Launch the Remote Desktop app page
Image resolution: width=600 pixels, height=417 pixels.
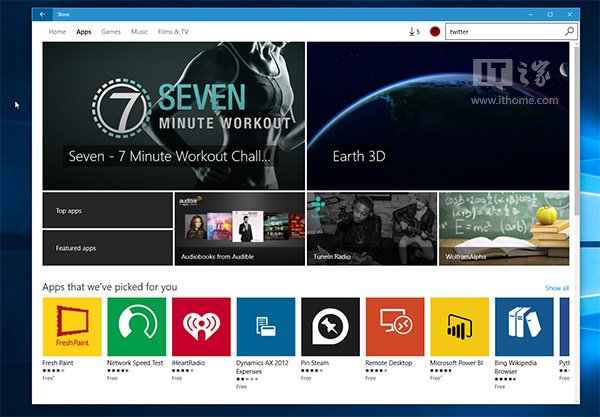[395, 327]
